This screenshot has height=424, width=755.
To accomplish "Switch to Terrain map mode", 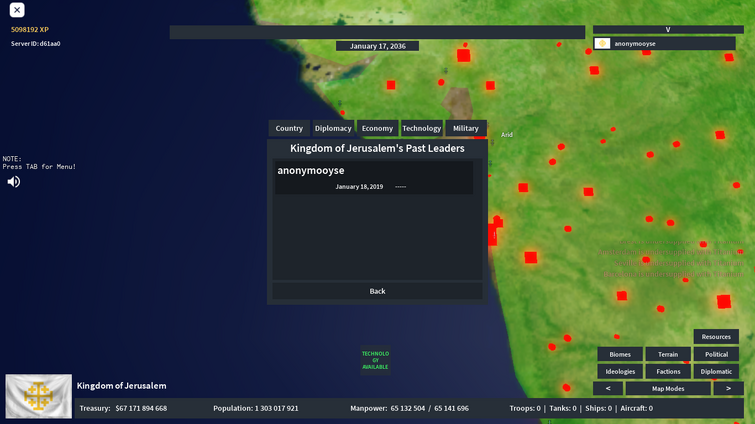I will (x=668, y=354).
